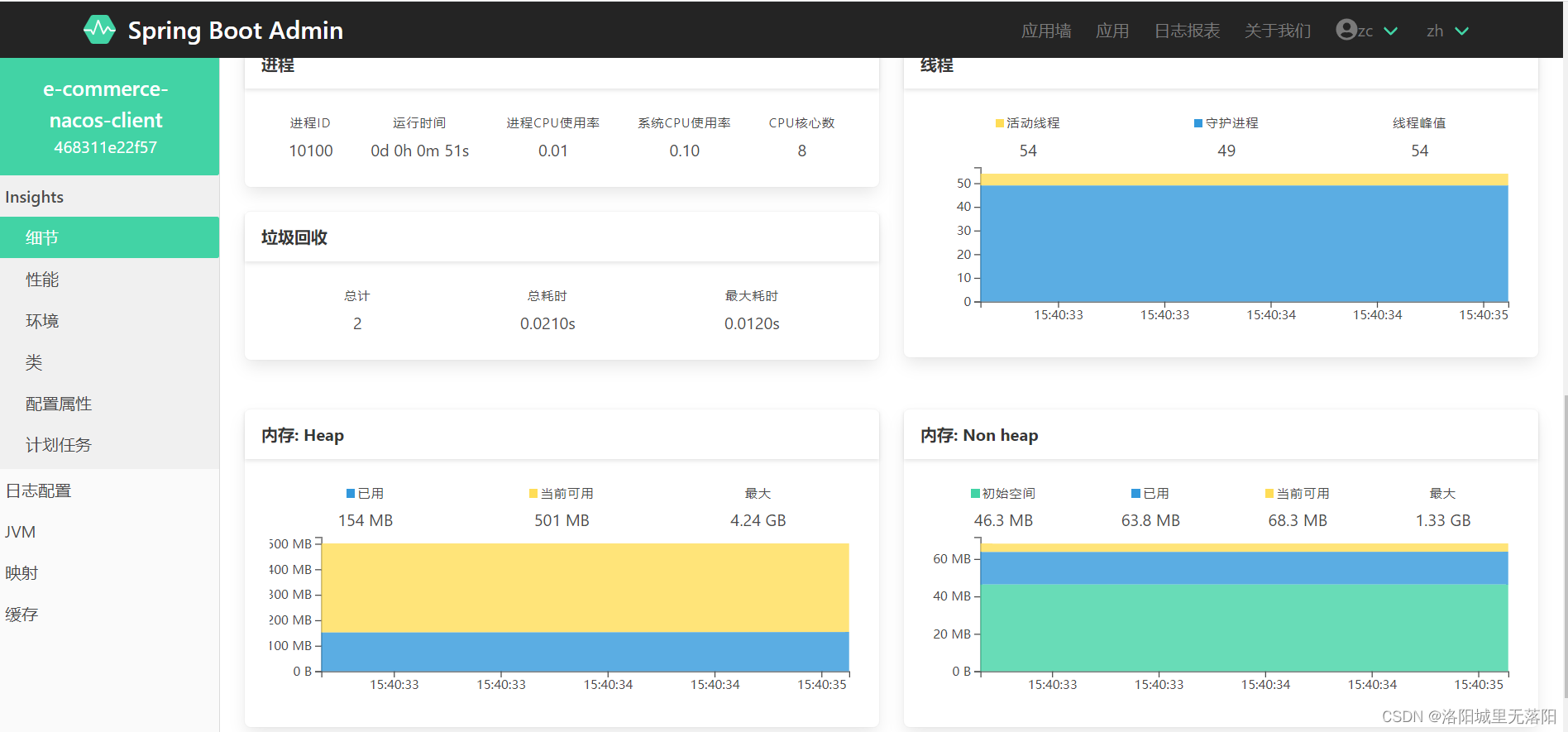This screenshot has height=732, width=1568.
Task: Expand JVM section in the sidebar
Action: (x=109, y=532)
